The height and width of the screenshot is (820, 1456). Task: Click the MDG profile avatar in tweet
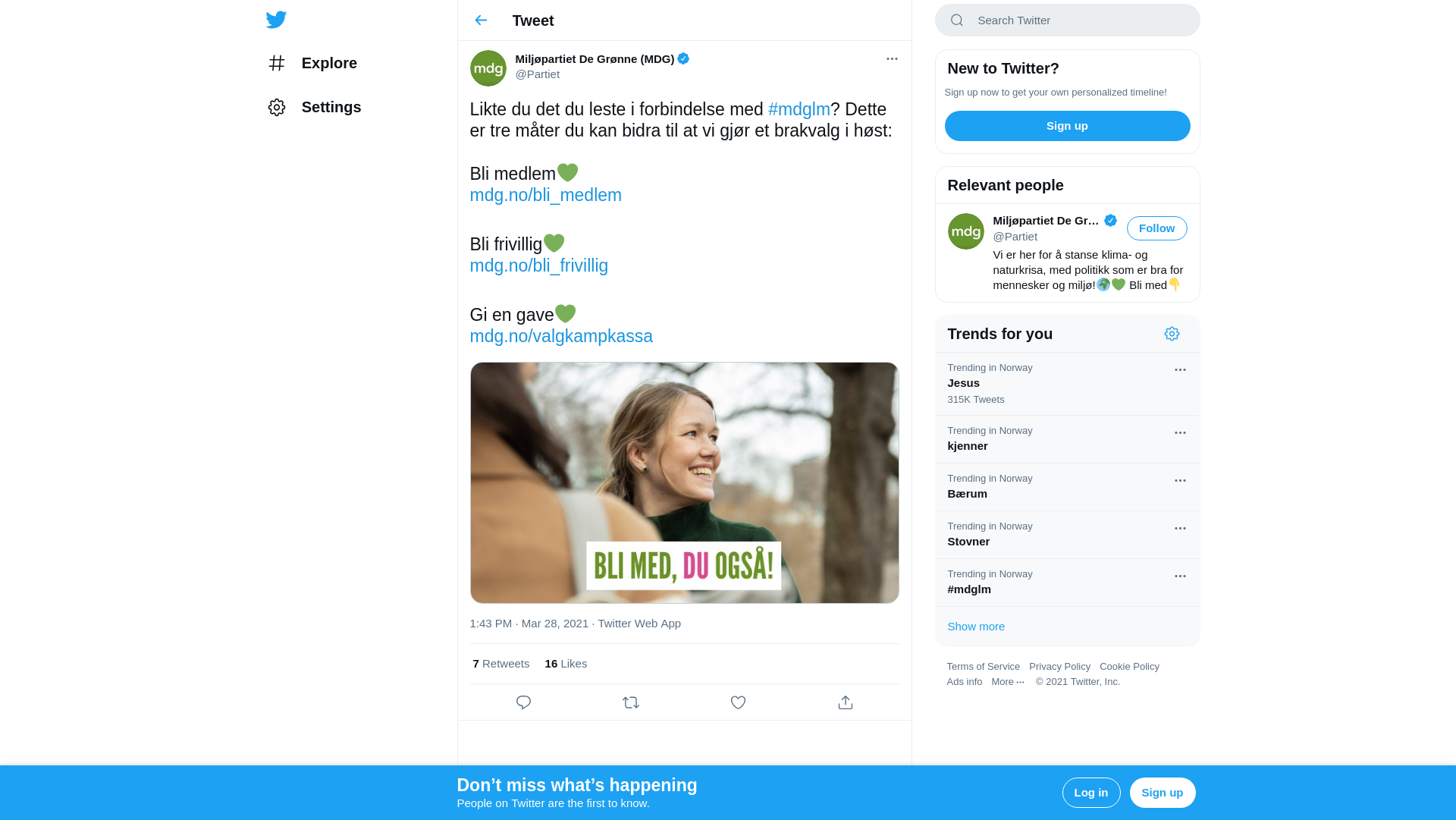tap(488, 68)
